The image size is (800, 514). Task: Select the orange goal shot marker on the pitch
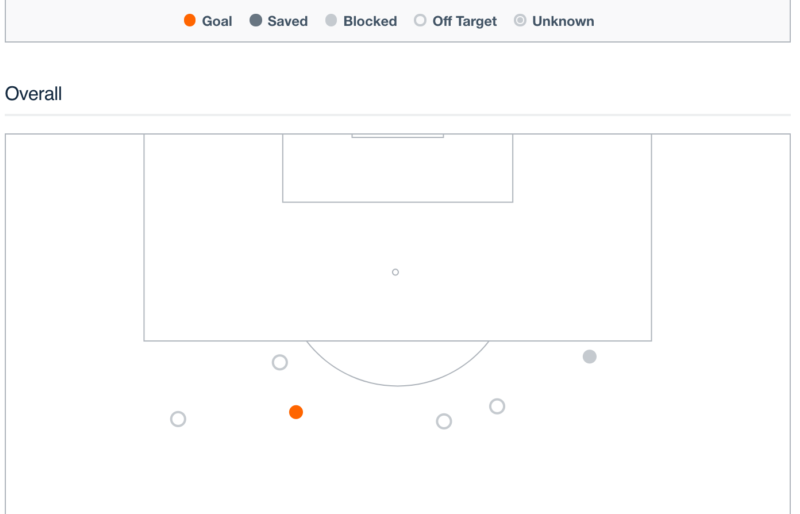tap(296, 412)
